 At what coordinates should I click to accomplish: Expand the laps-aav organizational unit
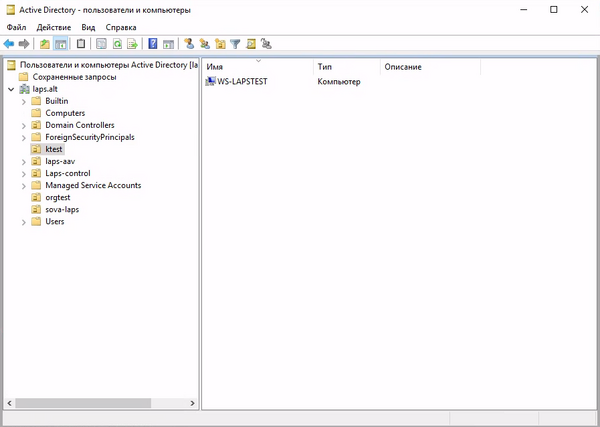24,161
